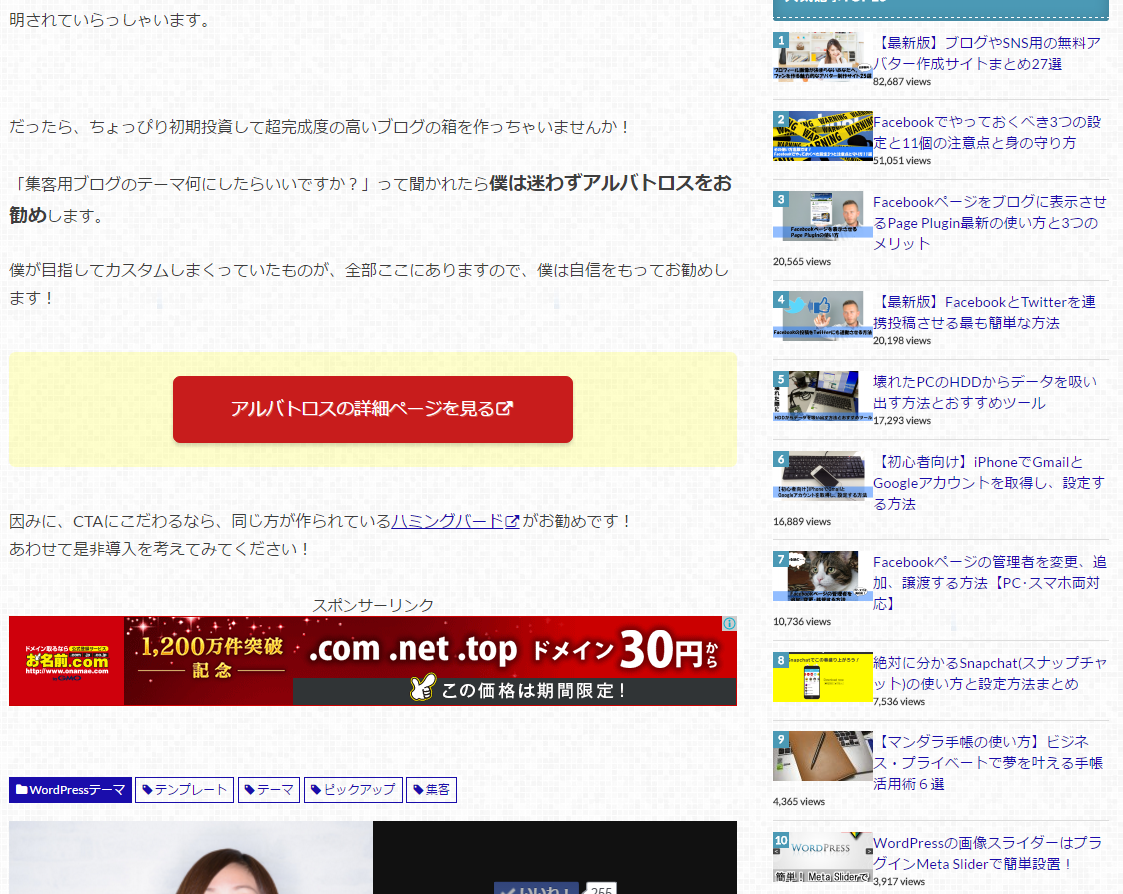Open the rank 7 cat thumbnail
The height and width of the screenshot is (894, 1123).
[x=822, y=576]
